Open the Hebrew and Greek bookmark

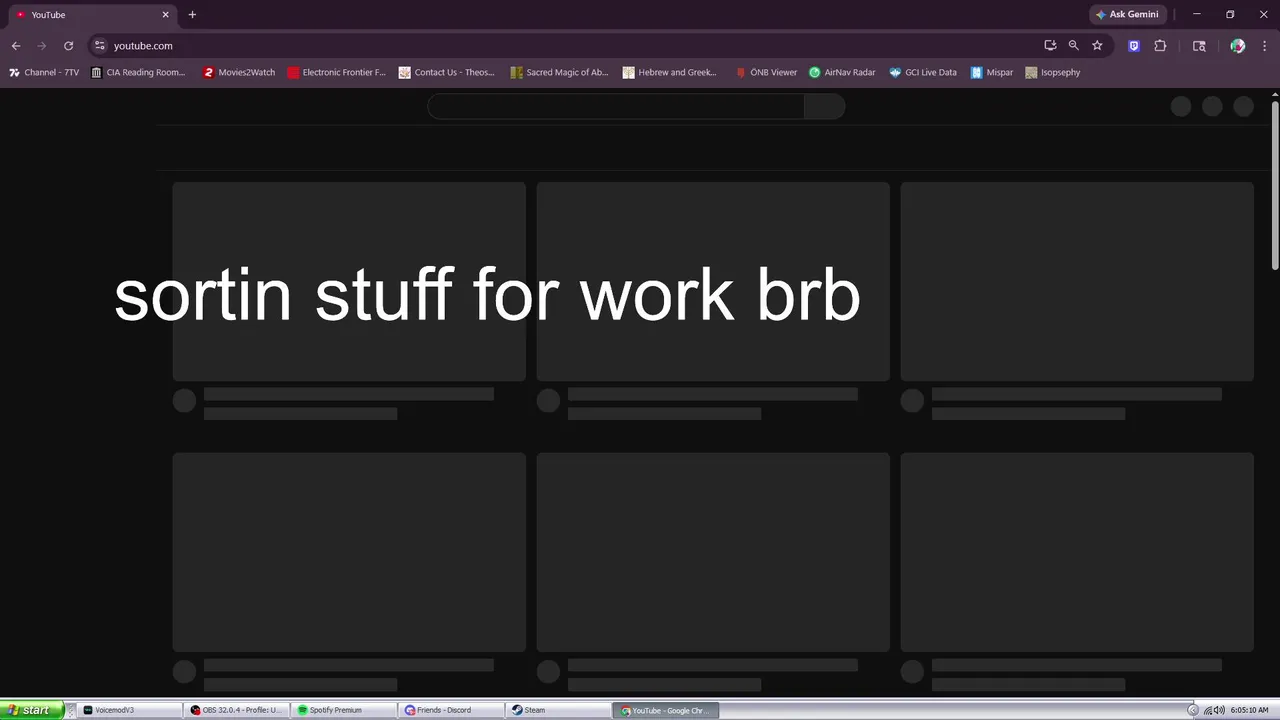(x=670, y=73)
